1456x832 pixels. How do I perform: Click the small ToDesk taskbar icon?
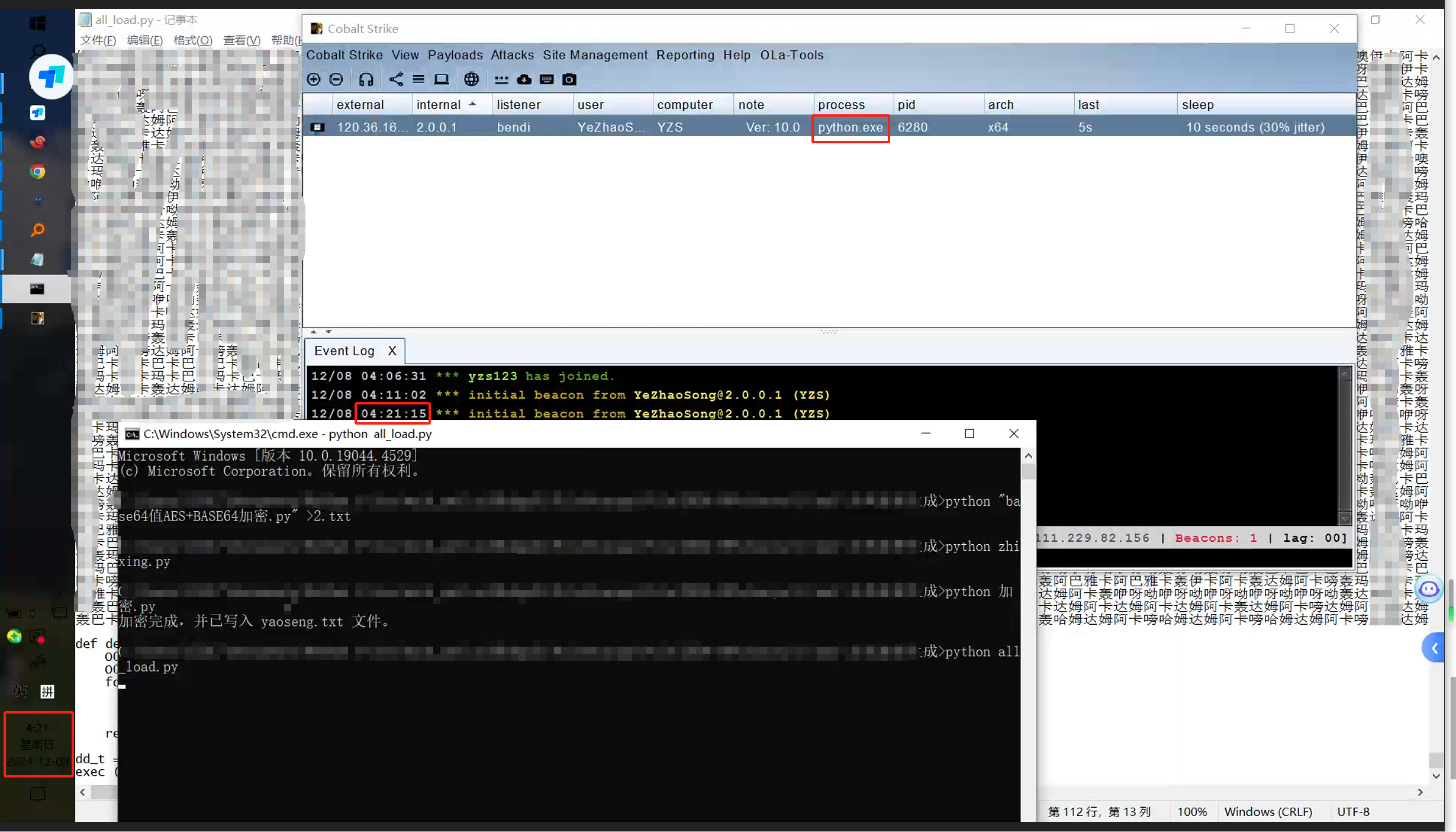coord(37,113)
